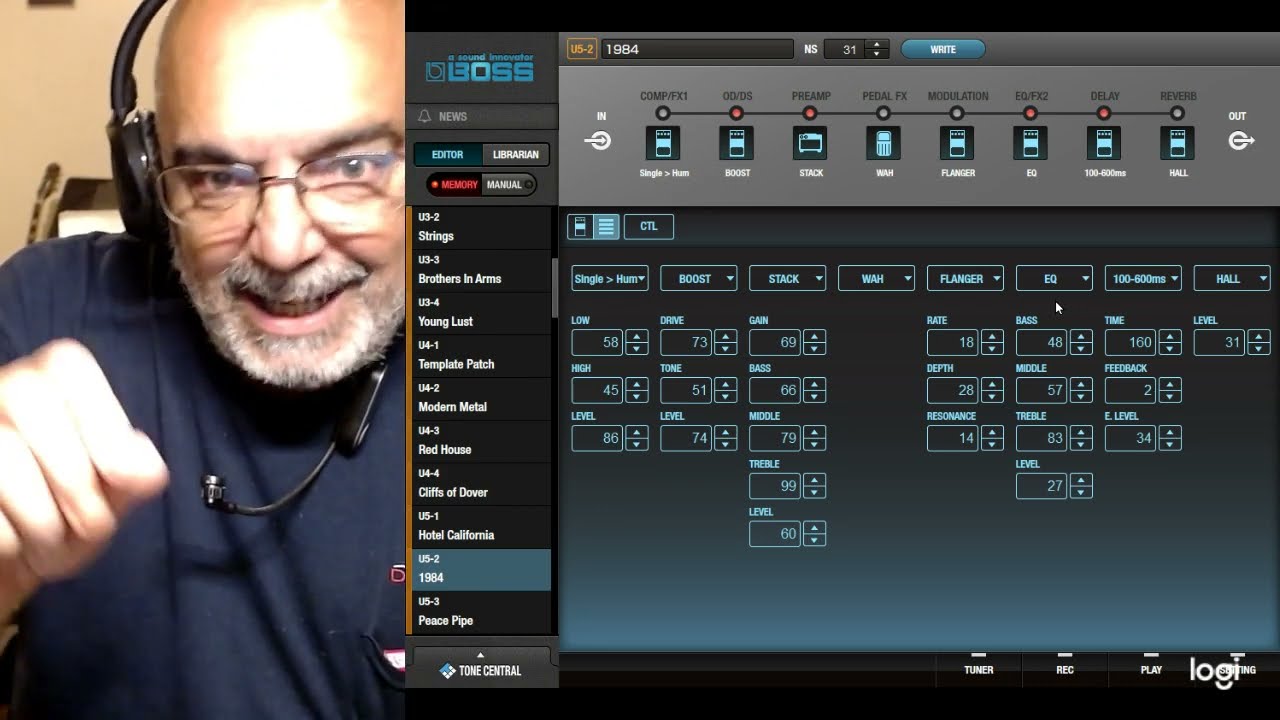Adjust reverb LEVEL stepper arrows

coord(1259,343)
